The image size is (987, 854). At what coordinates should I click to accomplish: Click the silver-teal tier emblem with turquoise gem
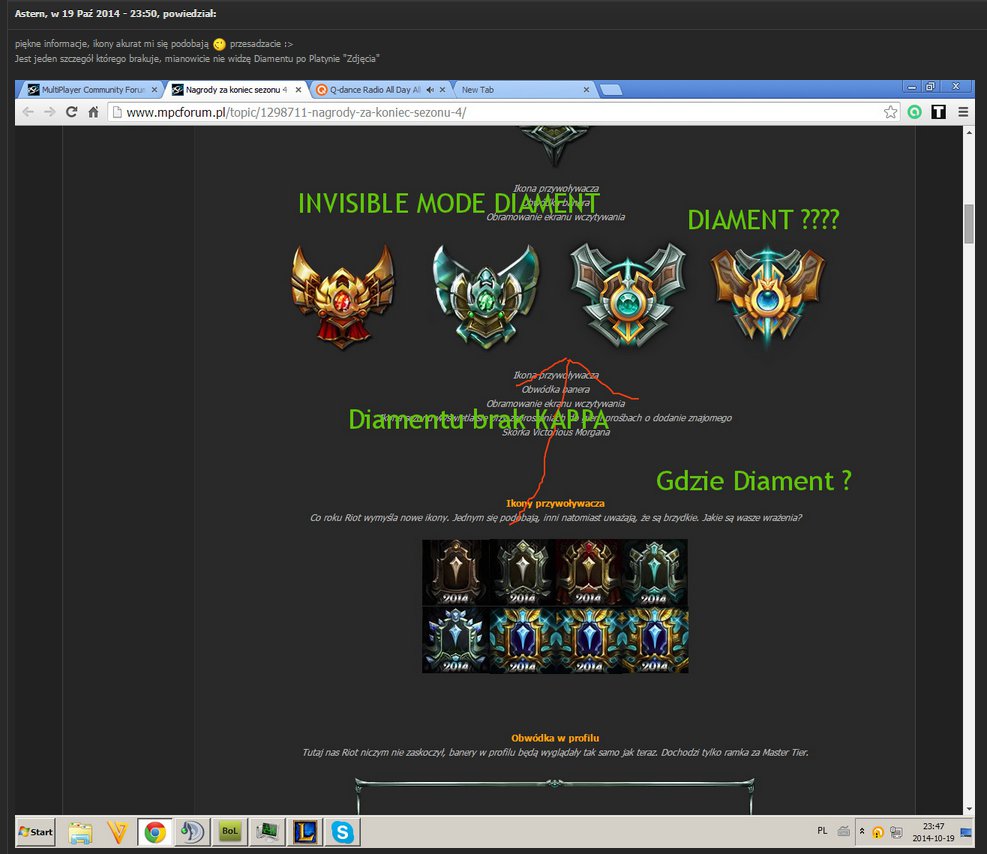click(x=628, y=295)
